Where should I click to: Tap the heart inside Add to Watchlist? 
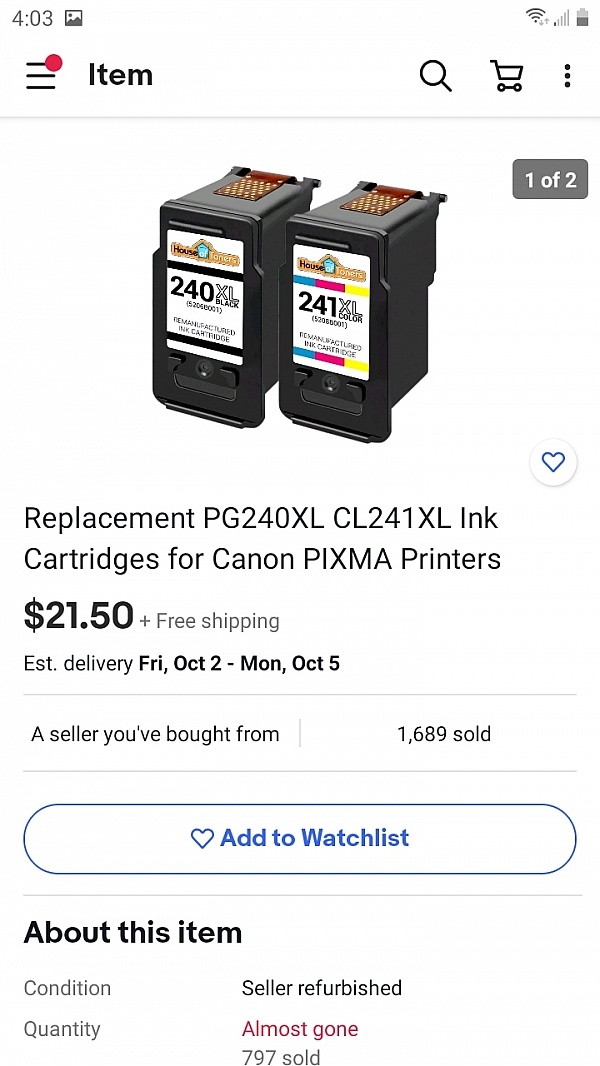pyautogui.click(x=202, y=838)
